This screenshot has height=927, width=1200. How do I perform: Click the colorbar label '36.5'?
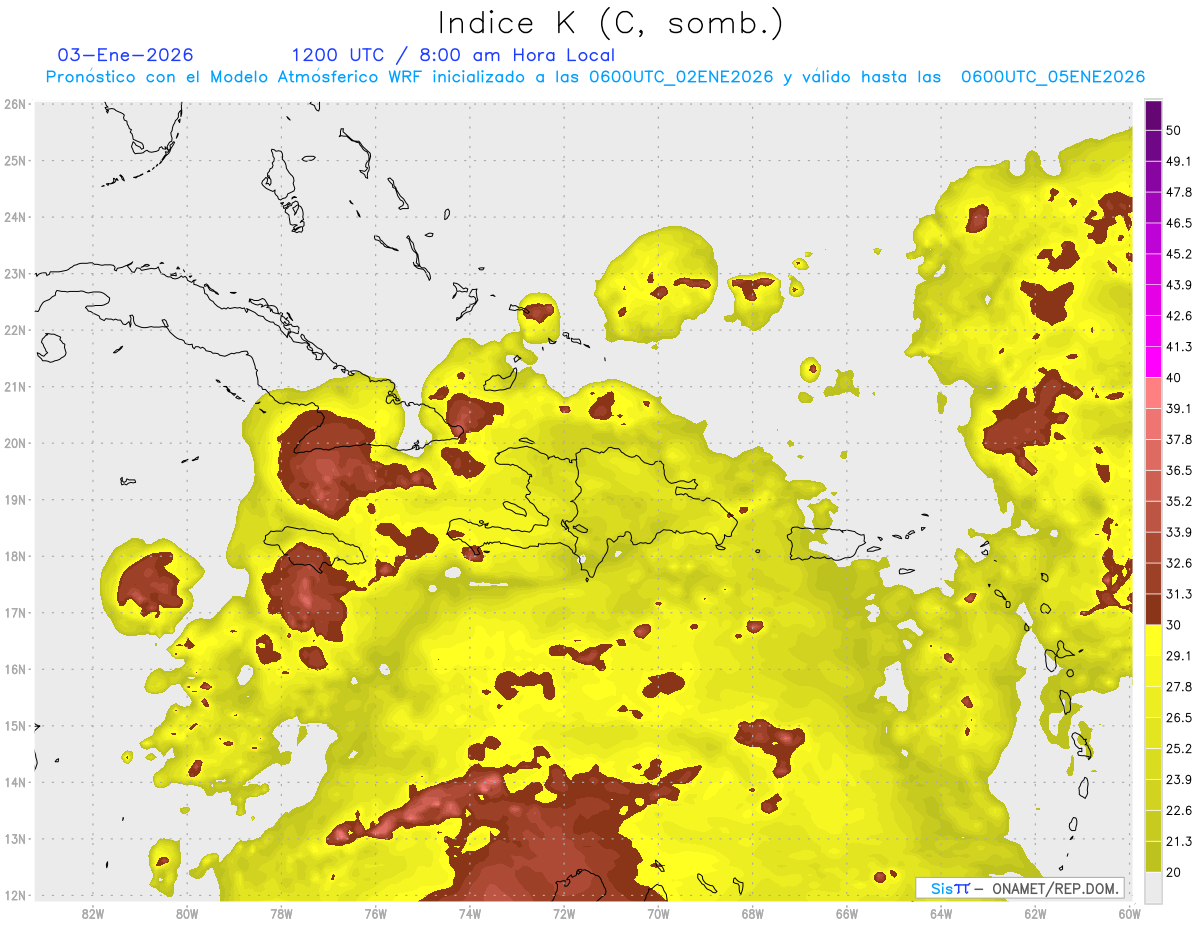click(x=1178, y=471)
